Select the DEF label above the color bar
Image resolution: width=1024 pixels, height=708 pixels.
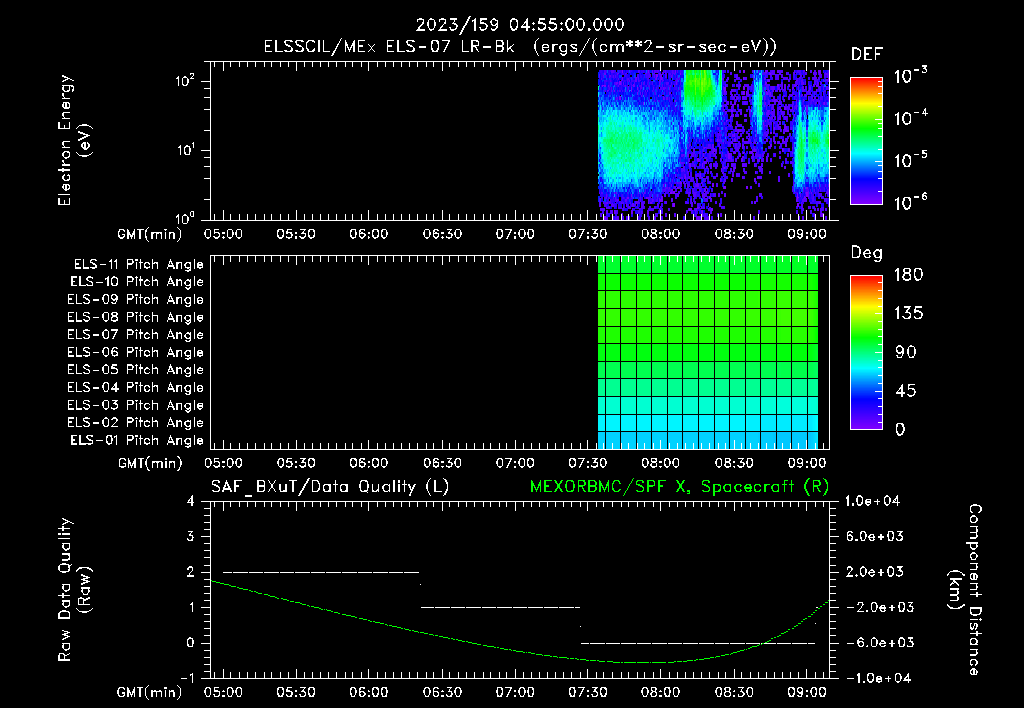point(866,55)
